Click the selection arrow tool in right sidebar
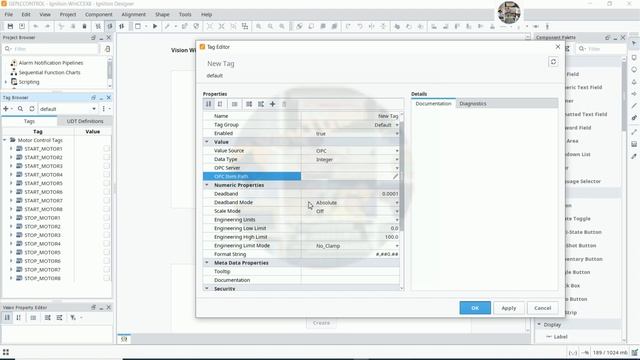640x360 pixels. tap(634, 44)
